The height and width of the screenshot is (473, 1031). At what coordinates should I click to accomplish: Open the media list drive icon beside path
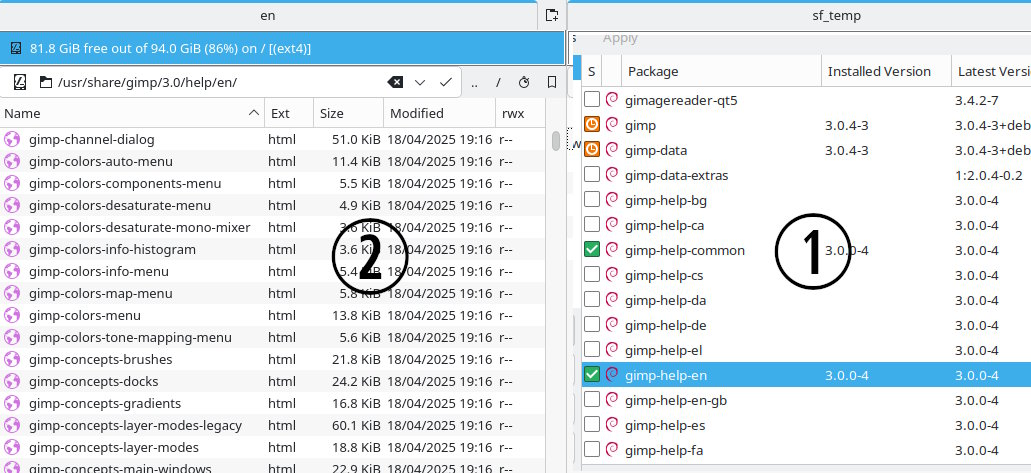pyautogui.click(x=19, y=82)
